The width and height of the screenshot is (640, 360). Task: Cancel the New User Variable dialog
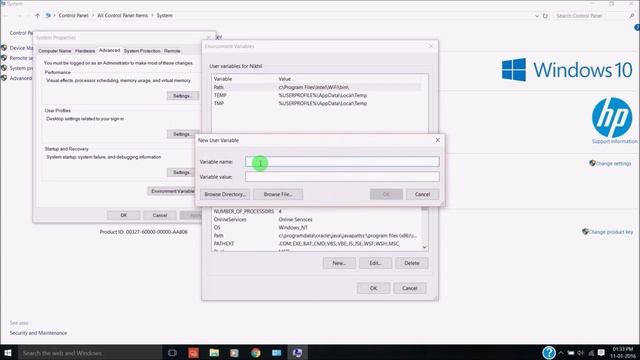(422, 194)
